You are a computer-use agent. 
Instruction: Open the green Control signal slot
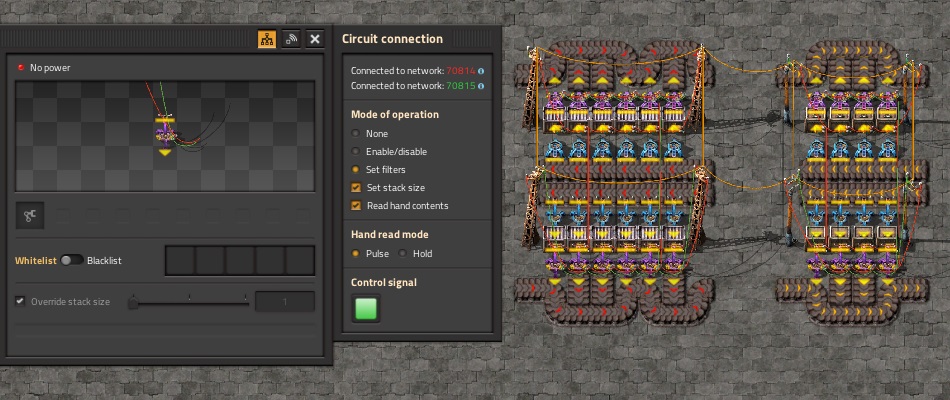coord(366,308)
